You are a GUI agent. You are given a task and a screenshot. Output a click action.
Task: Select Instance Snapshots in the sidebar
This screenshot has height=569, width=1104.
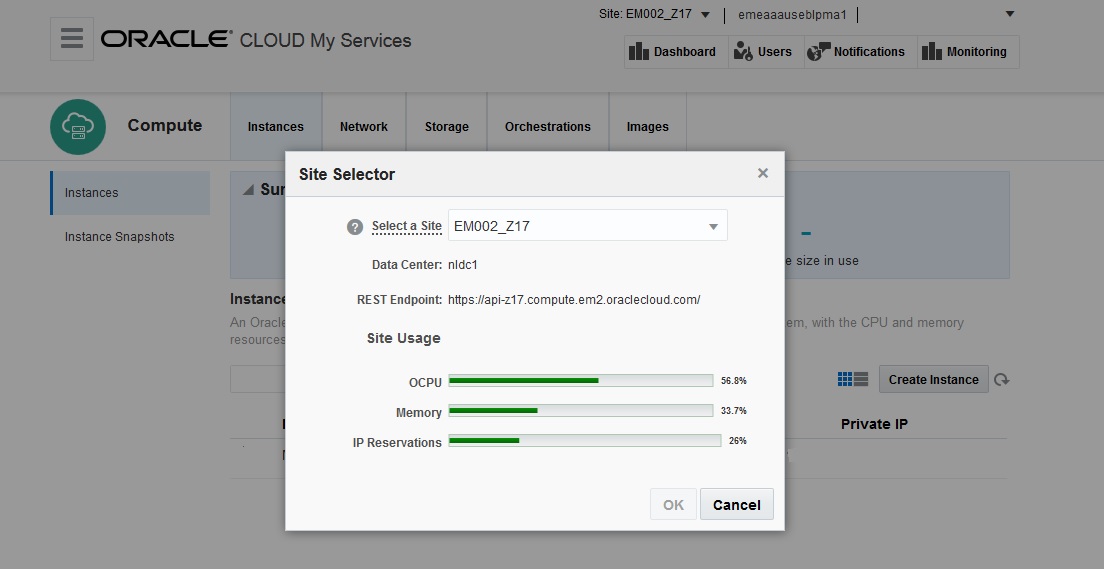pos(120,237)
